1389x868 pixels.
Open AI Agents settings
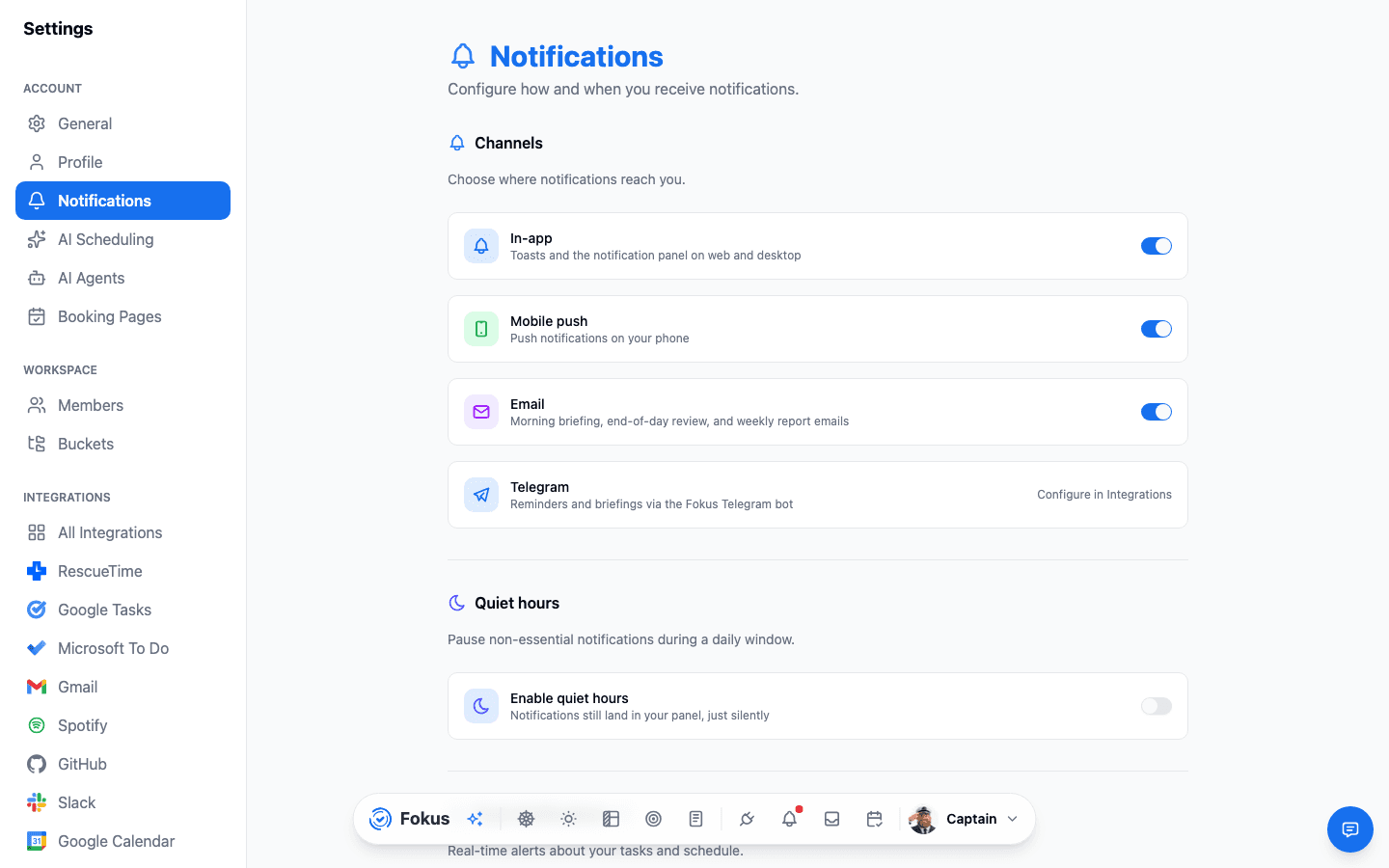point(123,278)
